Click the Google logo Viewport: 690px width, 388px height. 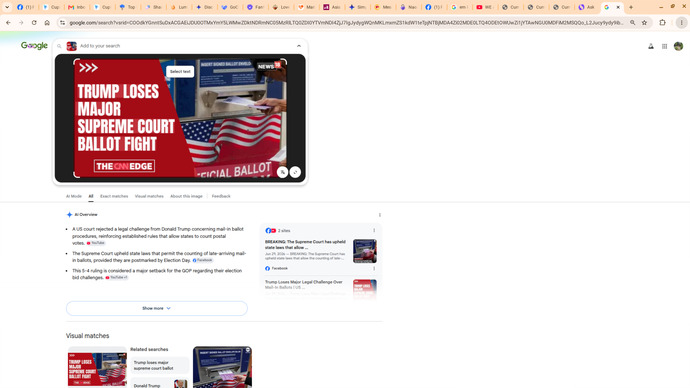pyautogui.click(x=34, y=46)
